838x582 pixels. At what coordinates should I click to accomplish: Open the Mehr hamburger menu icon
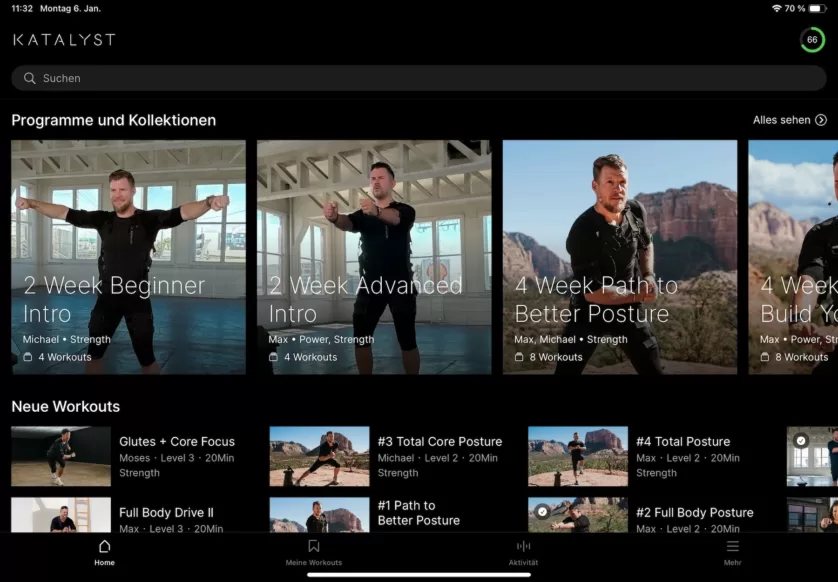click(x=732, y=546)
